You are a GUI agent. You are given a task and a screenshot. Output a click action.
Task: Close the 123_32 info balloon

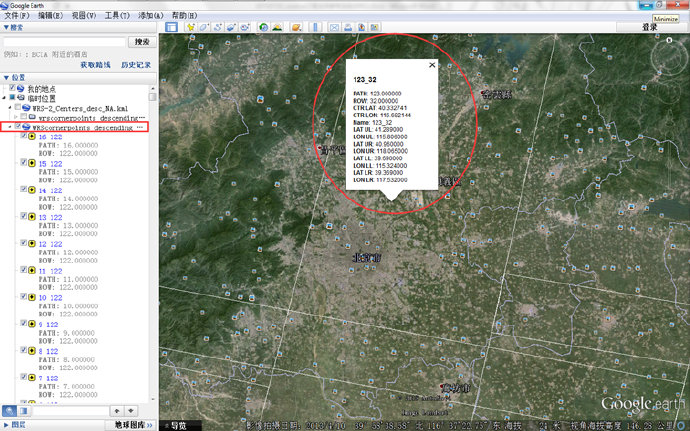point(432,65)
